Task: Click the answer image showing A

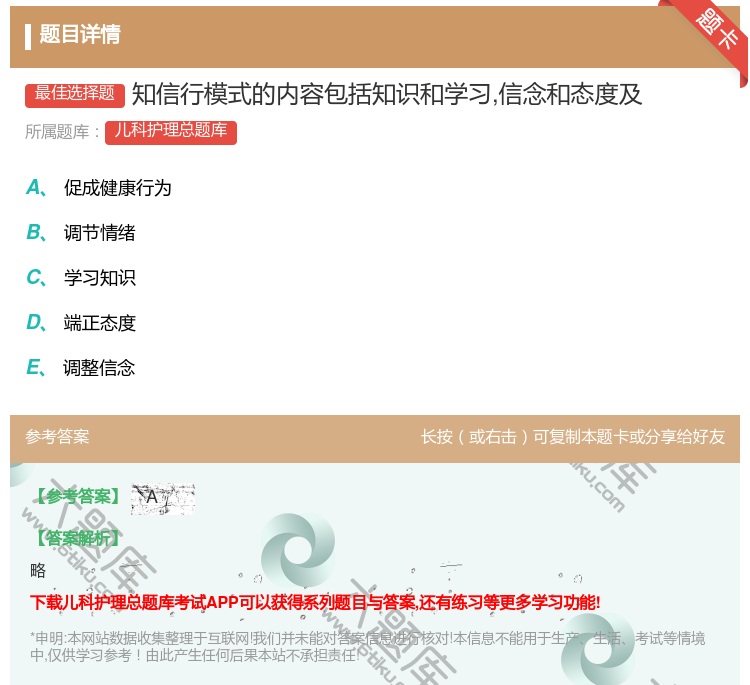Action: click(163, 499)
